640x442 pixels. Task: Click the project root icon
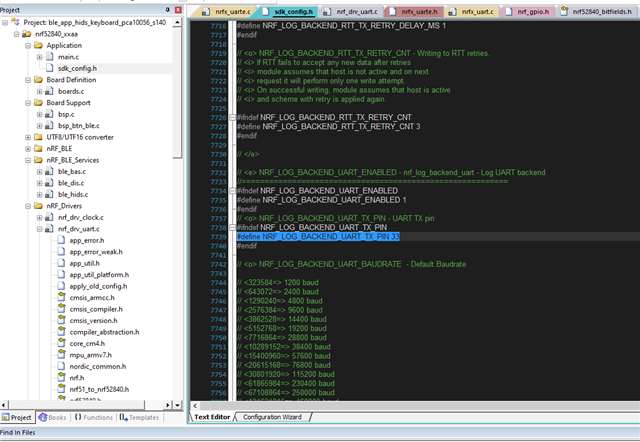click(15, 22)
